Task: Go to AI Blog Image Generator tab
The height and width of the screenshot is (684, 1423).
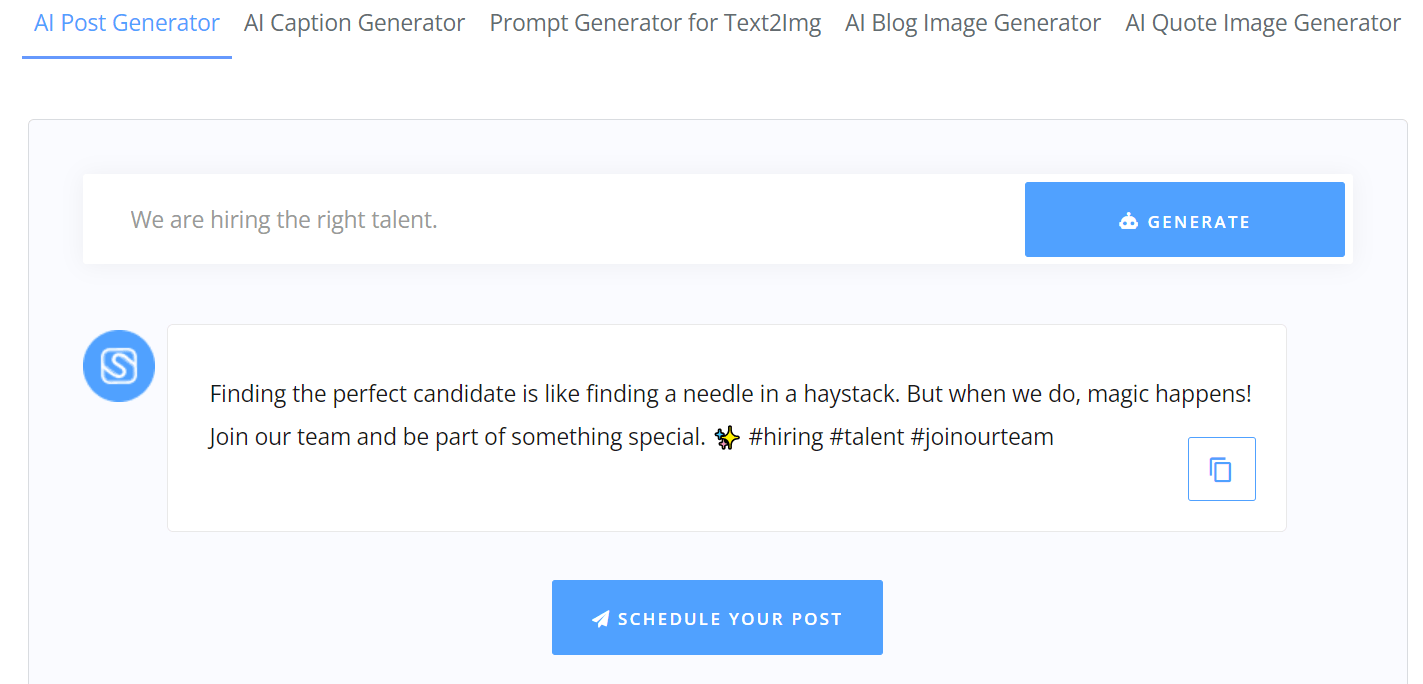Action: pos(973,23)
